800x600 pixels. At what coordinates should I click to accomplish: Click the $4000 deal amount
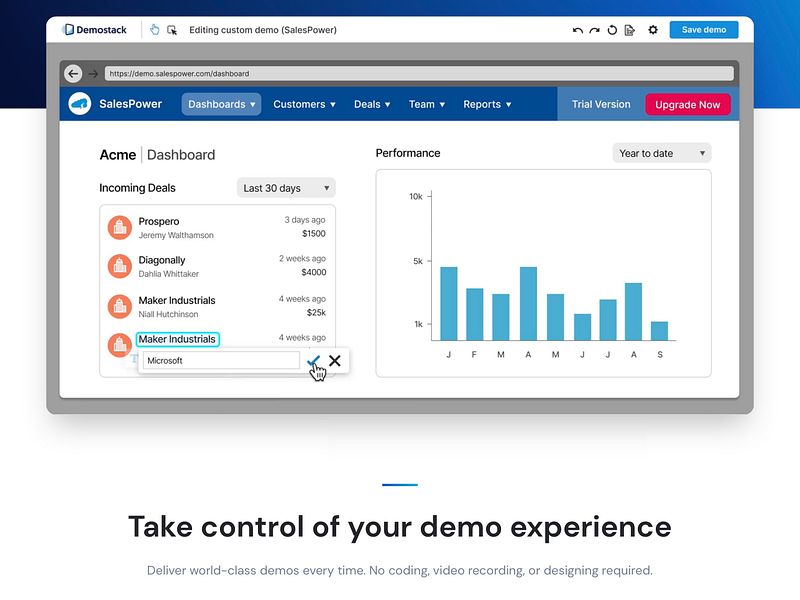(x=314, y=272)
